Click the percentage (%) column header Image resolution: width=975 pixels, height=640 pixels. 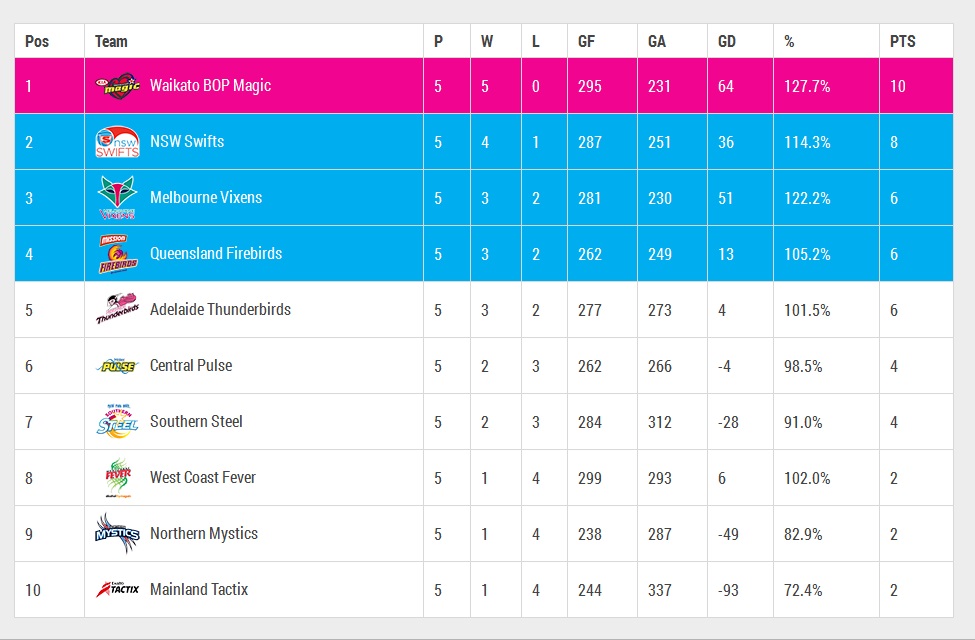point(789,42)
